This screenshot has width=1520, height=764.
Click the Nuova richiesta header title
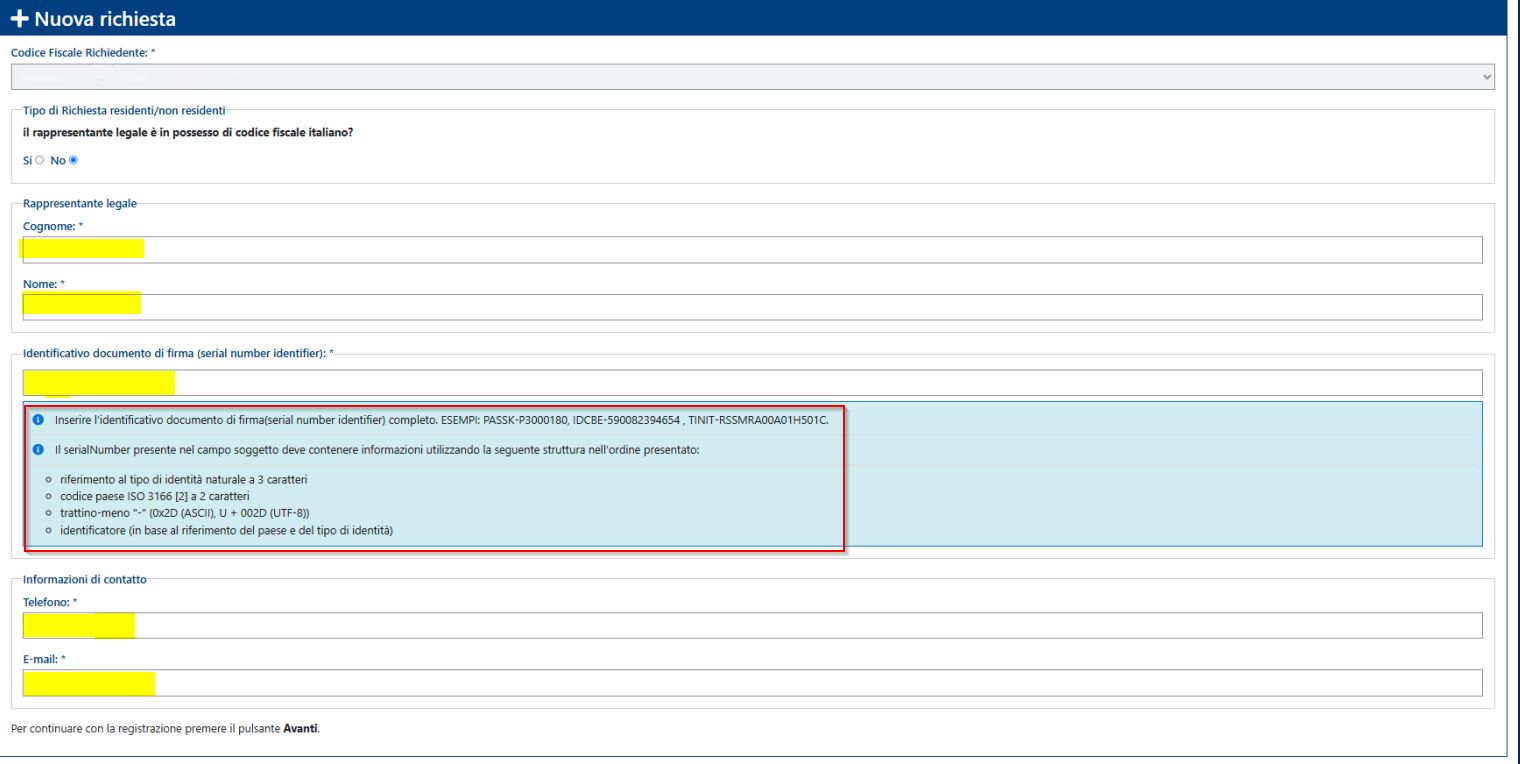(x=105, y=19)
